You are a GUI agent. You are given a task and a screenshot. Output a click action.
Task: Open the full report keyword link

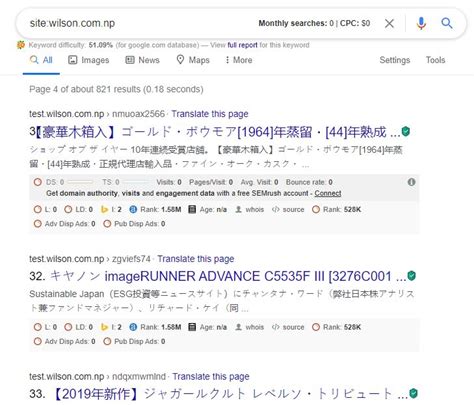click(x=242, y=45)
